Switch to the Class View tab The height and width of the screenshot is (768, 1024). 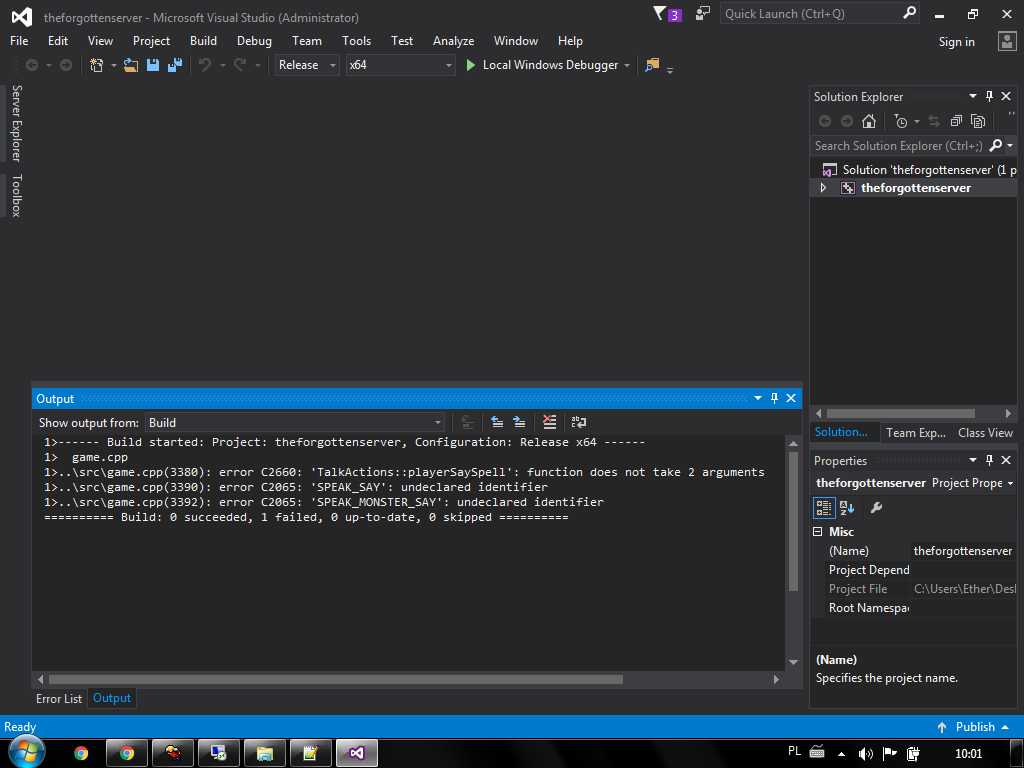[x=985, y=432]
